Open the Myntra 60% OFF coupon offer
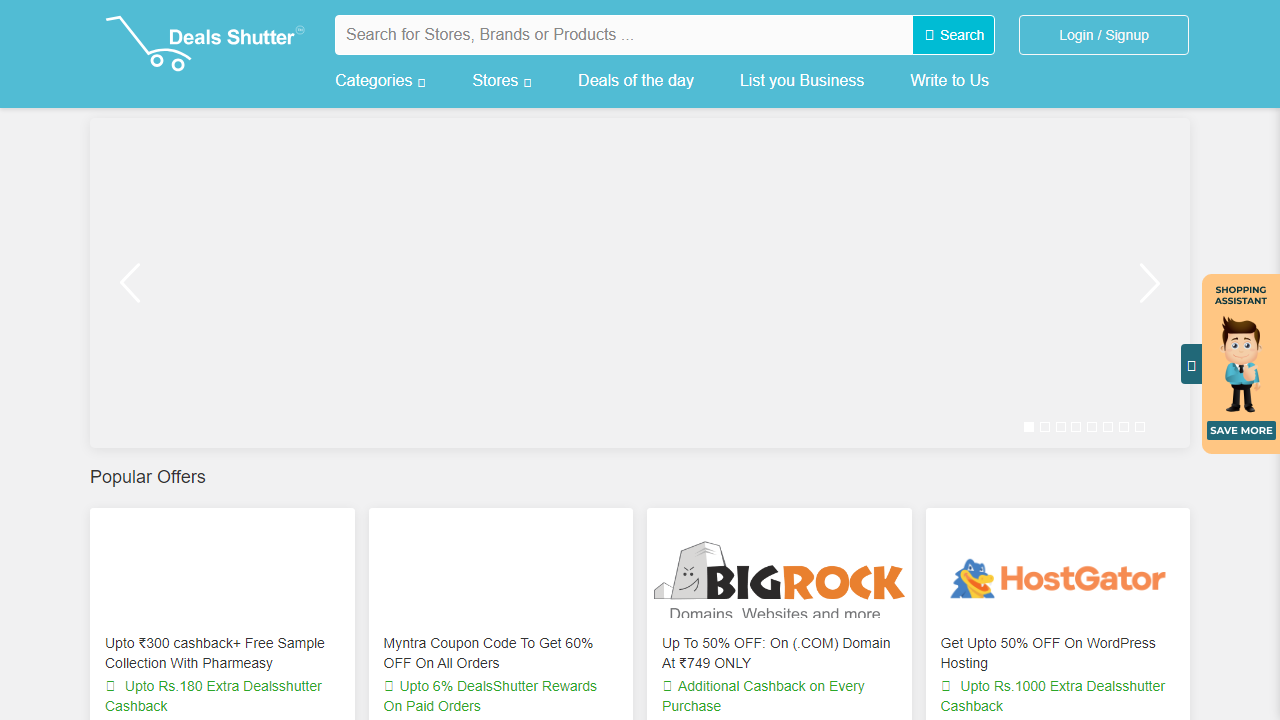The height and width of the screenshot is (720, 1280). click(x=488, y=653)
